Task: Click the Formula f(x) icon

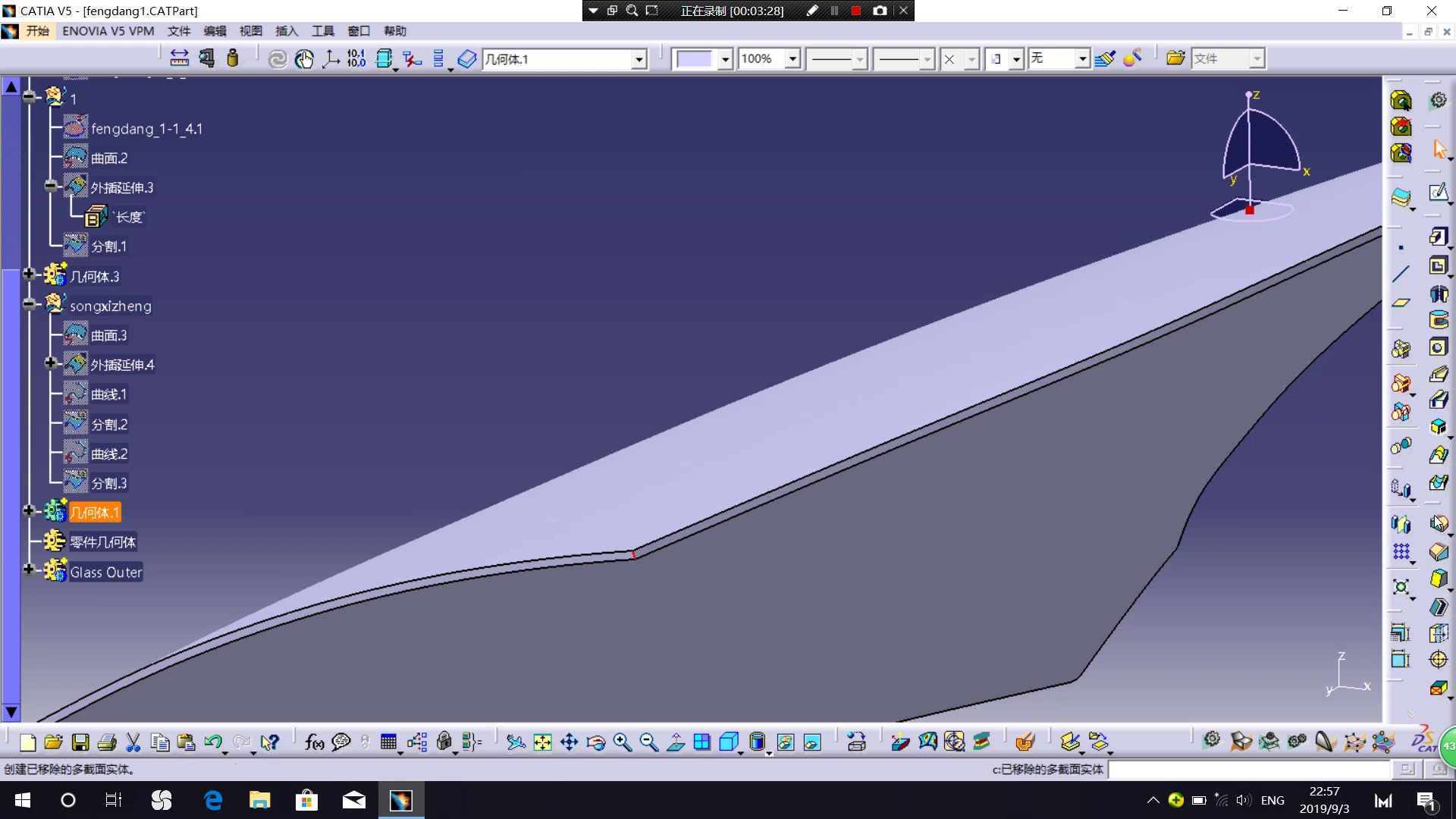Action: coord(314,742)
